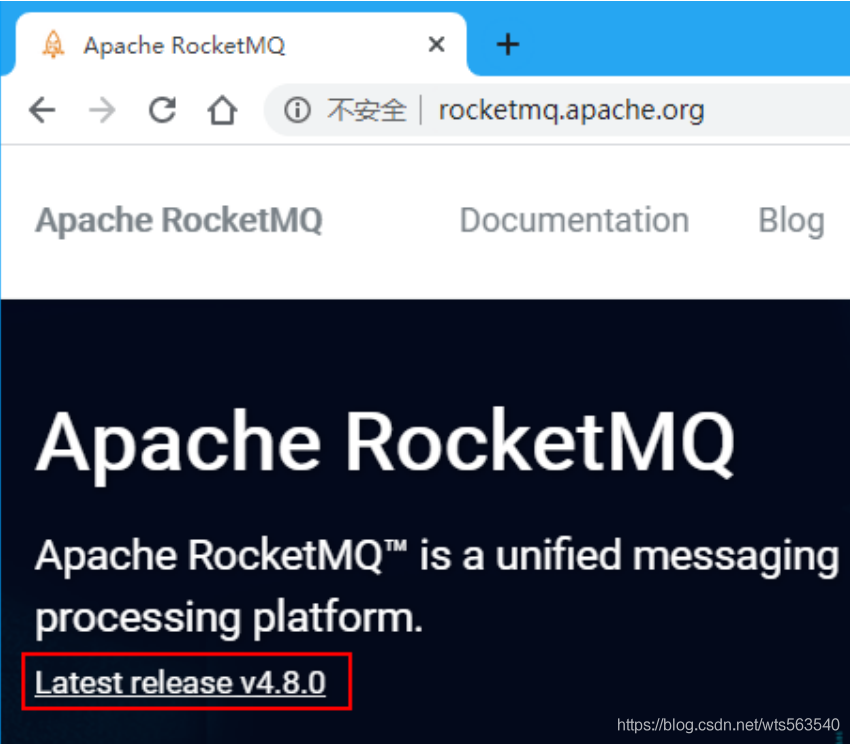Image resolution: width=850 pixels, height=744 pixels.
Task: Reload the page with refresh icon
Action: [162, 110]
